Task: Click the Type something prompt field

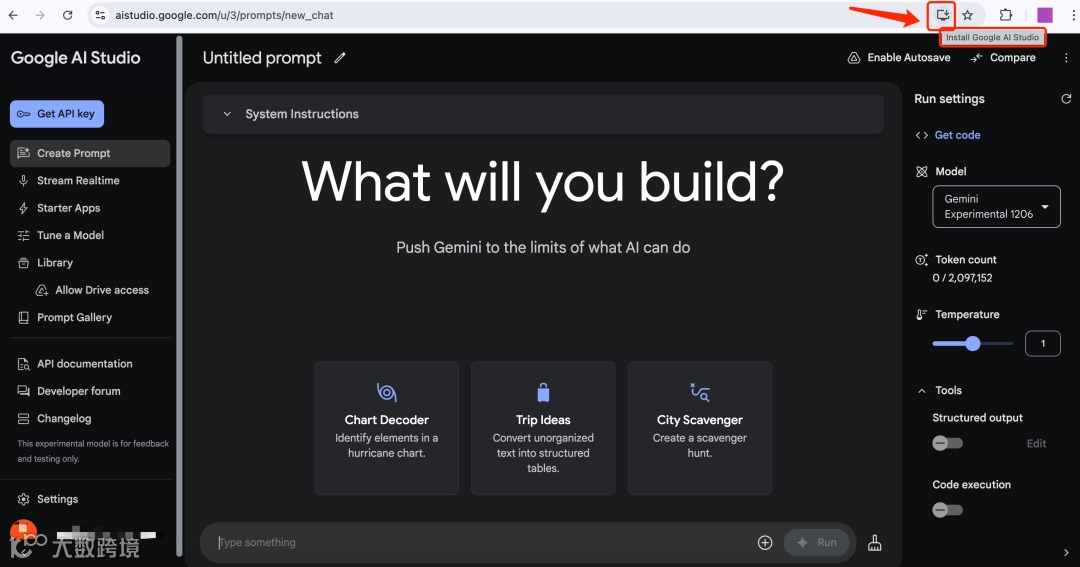Action: (x=482, y=543)
